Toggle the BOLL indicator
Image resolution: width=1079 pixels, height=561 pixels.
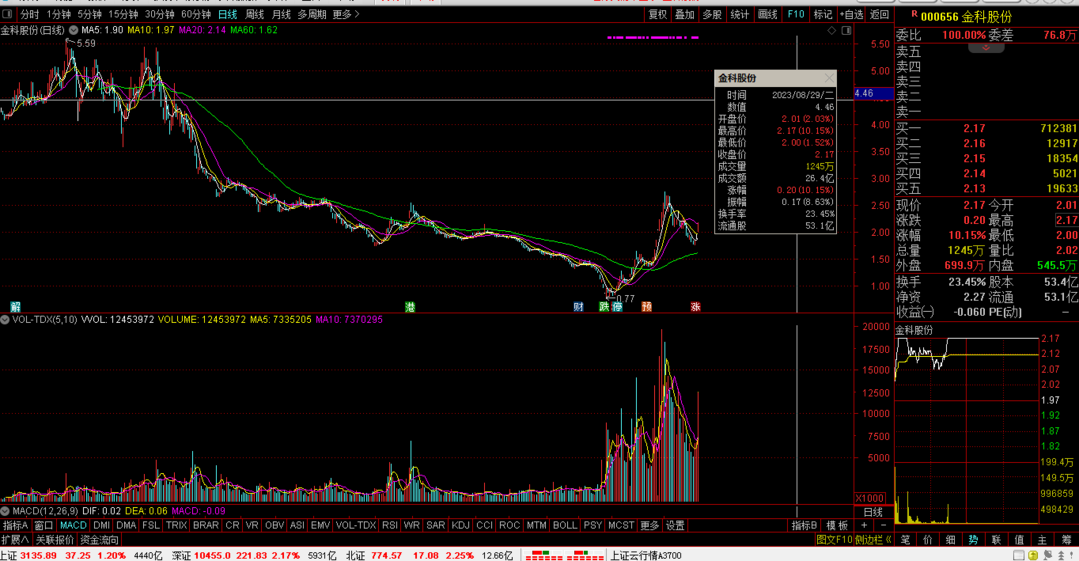(565, 525)
